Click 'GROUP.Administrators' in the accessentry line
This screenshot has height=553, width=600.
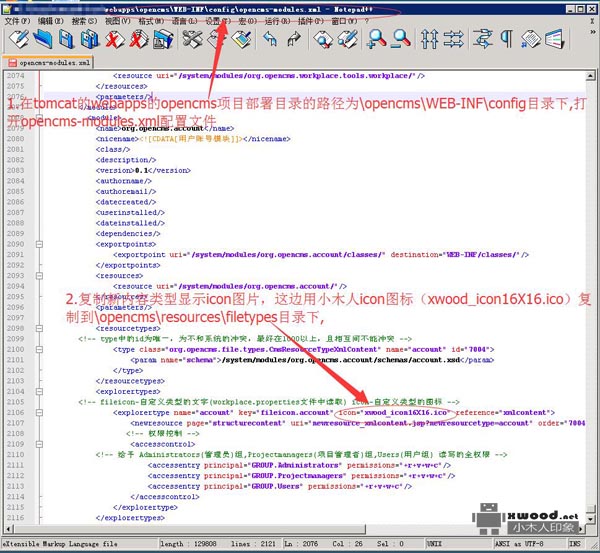pos(295,465)
